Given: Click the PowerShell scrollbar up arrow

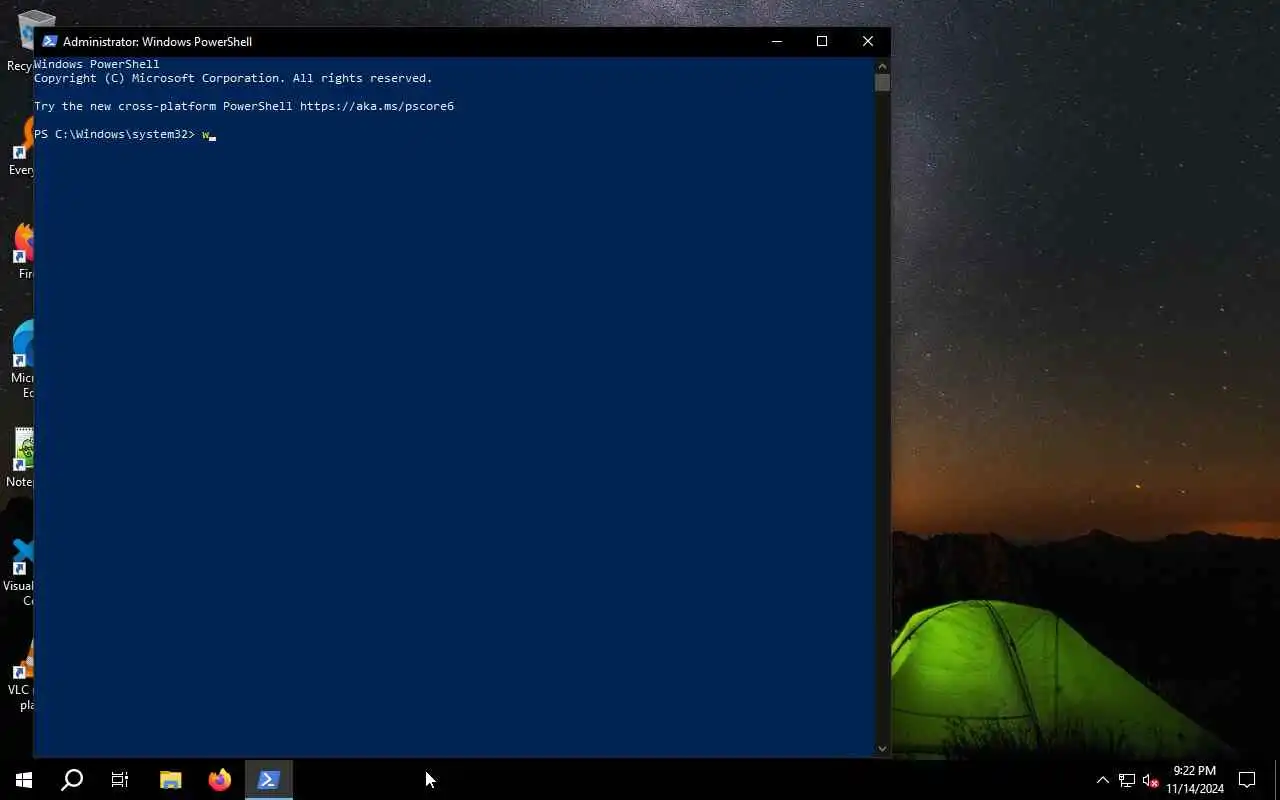Looking at the screenshot, I should (882, 65).
